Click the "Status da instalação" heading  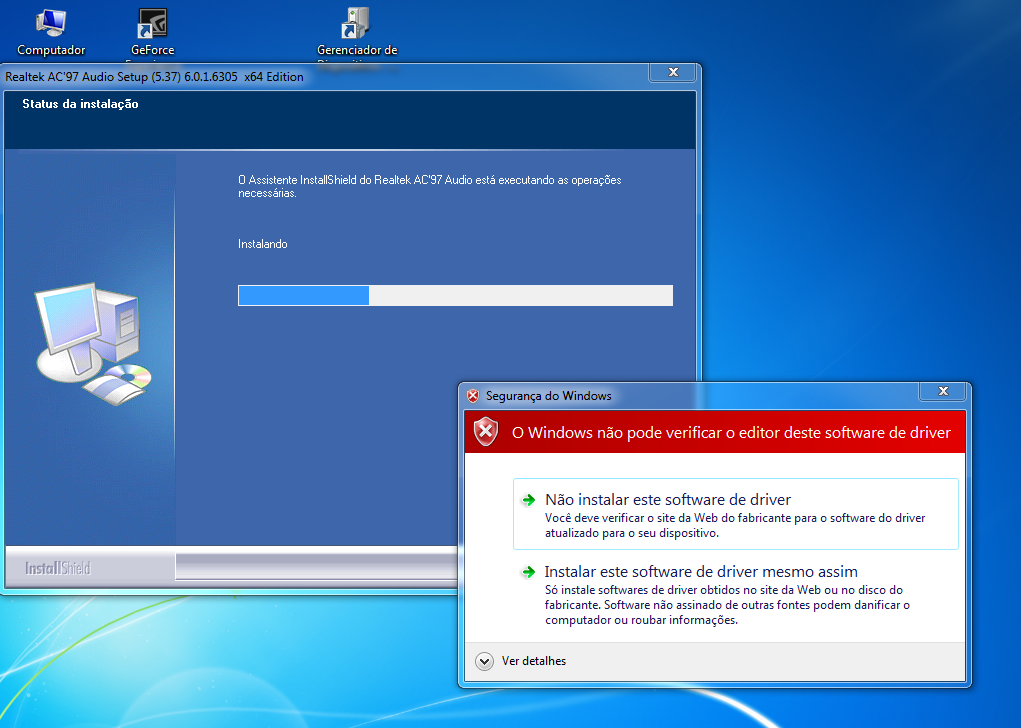80,104
